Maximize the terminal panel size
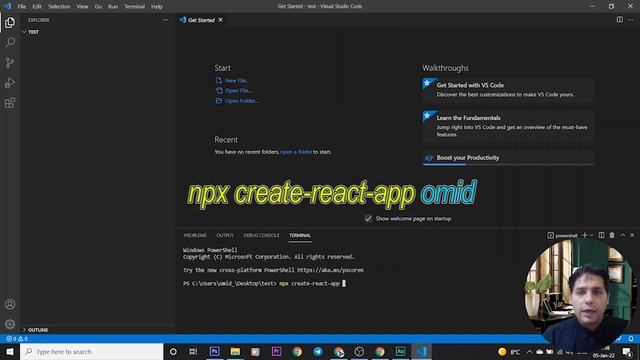 tap(623, 235)
